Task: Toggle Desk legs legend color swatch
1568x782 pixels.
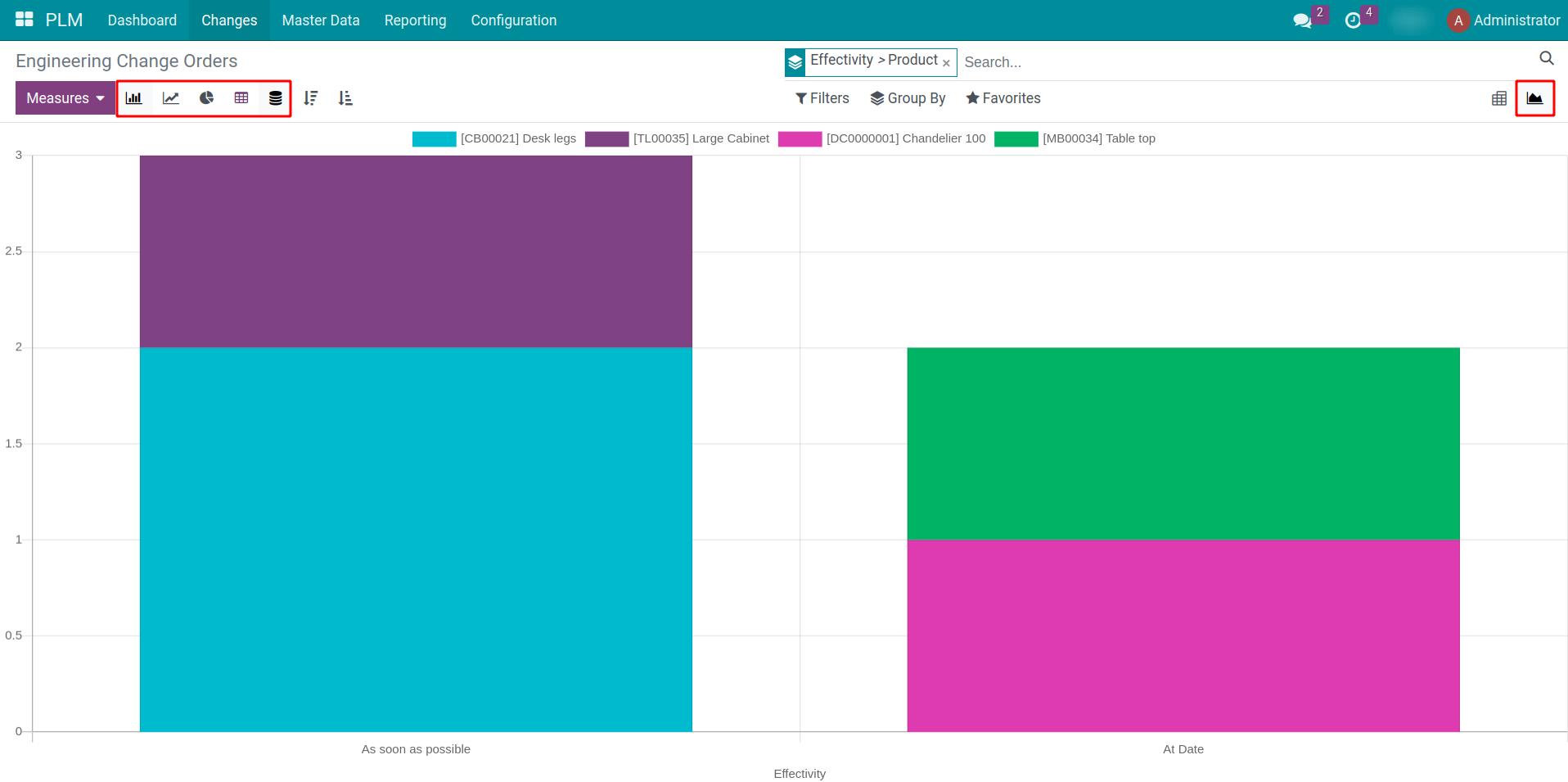Action: (x=434, y=139)
